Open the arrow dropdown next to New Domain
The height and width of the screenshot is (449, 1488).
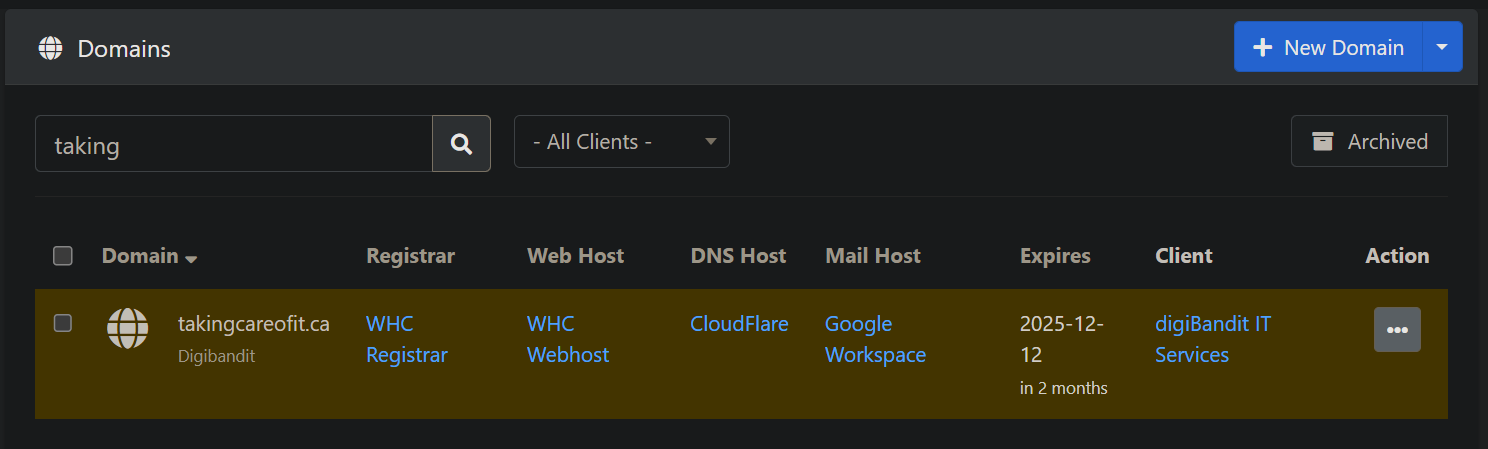(1442, 47)
